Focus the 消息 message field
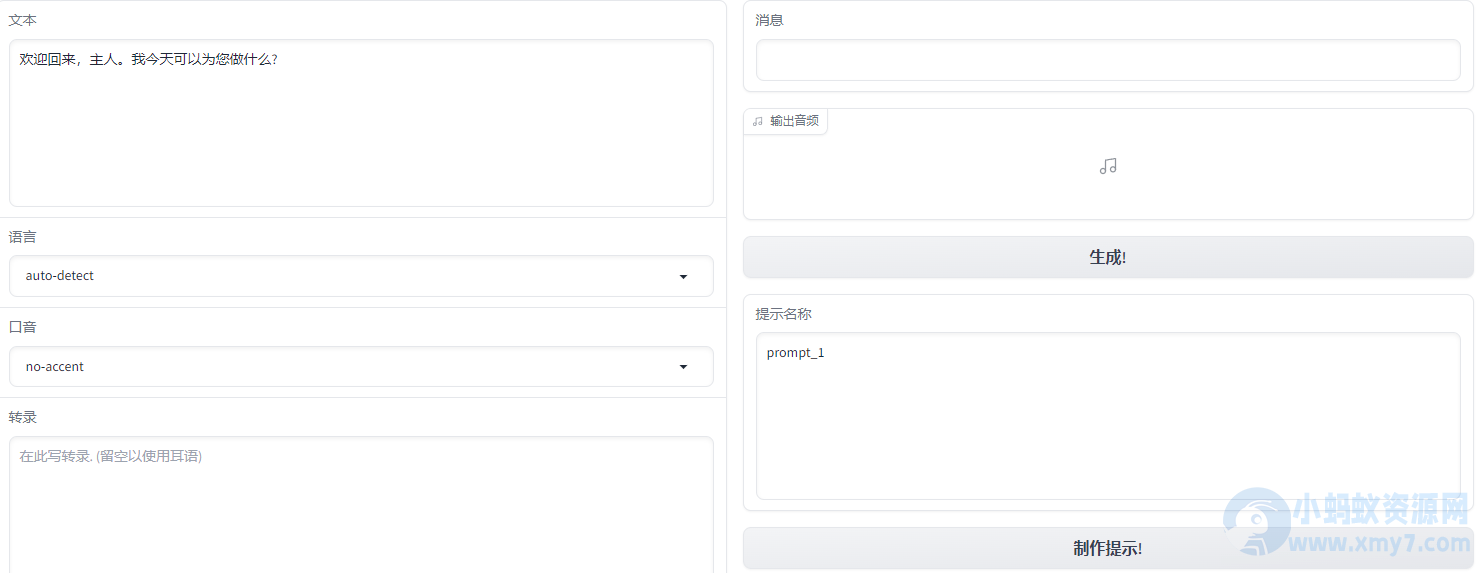 1108,60
